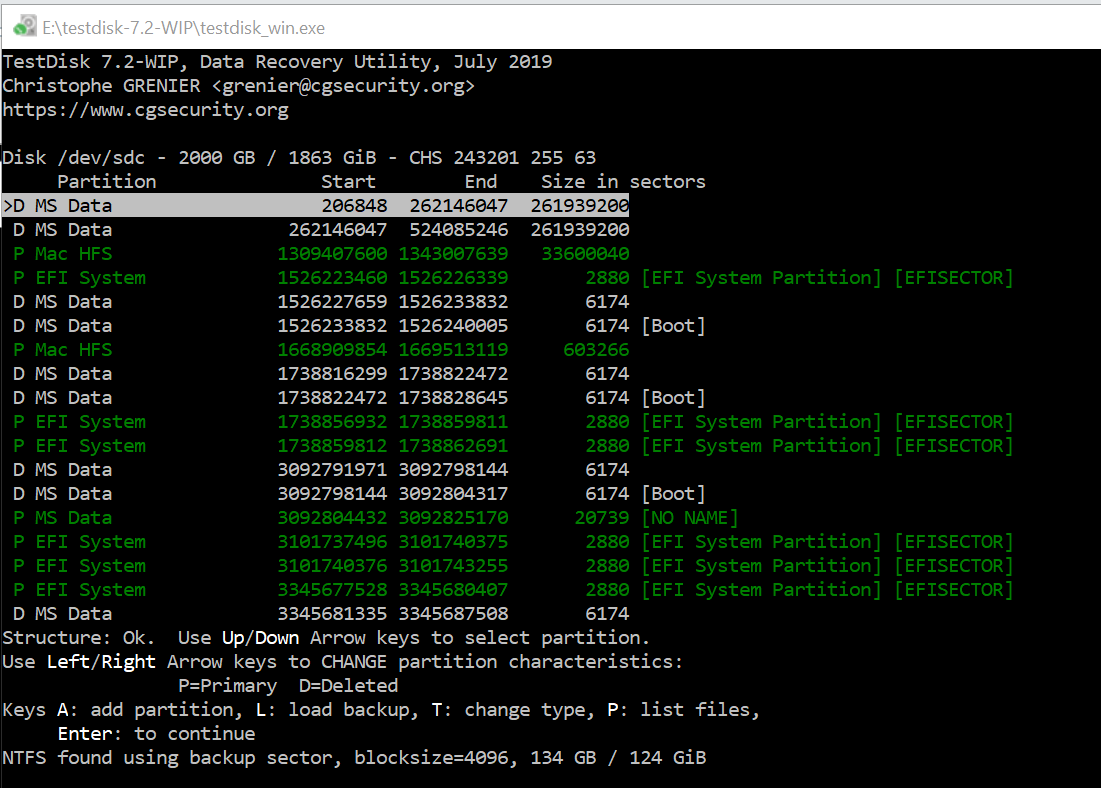Select the highlighted MS Data row starting 206848
Image resolution: width=1101 pixels, height=788 pixels.
315,205
